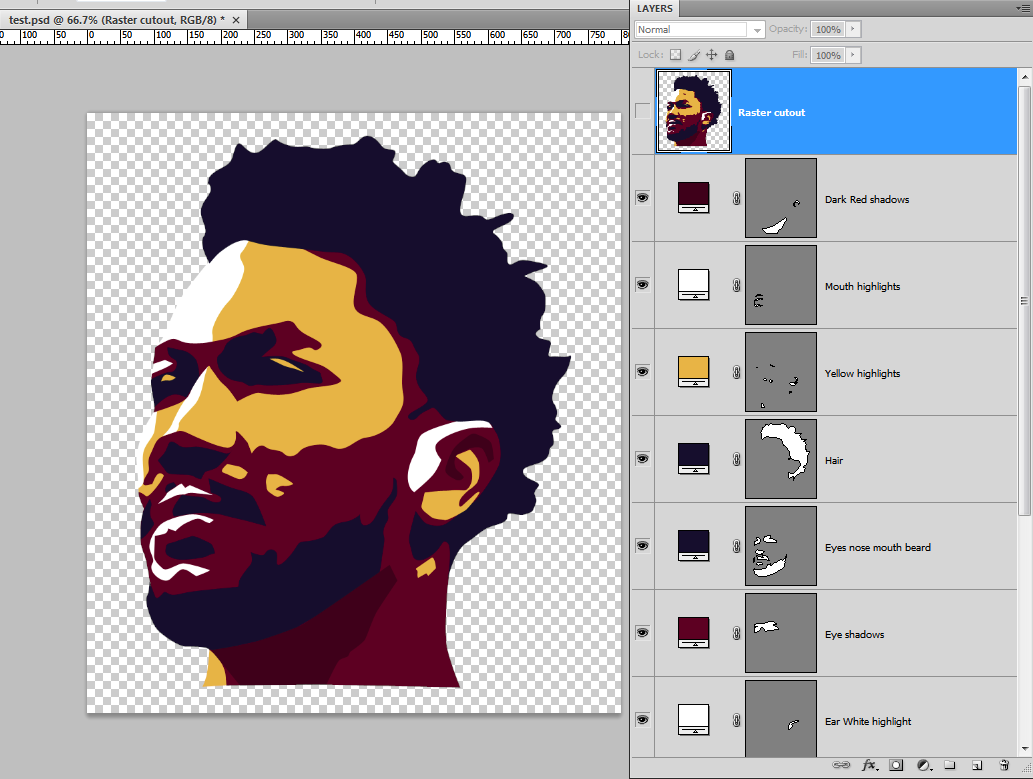
Task: Hide the Dark Red shadows layer
Action: 642,198
